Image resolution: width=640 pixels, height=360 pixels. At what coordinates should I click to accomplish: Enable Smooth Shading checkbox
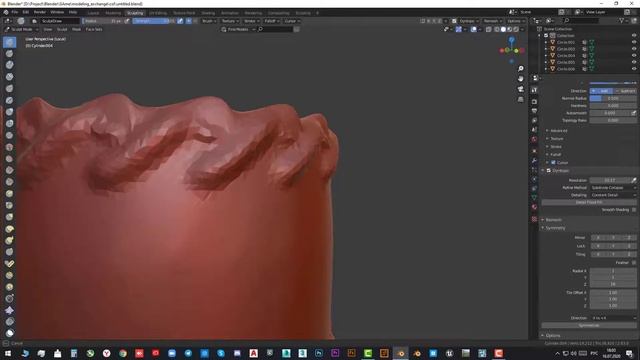tap(634, 210)
